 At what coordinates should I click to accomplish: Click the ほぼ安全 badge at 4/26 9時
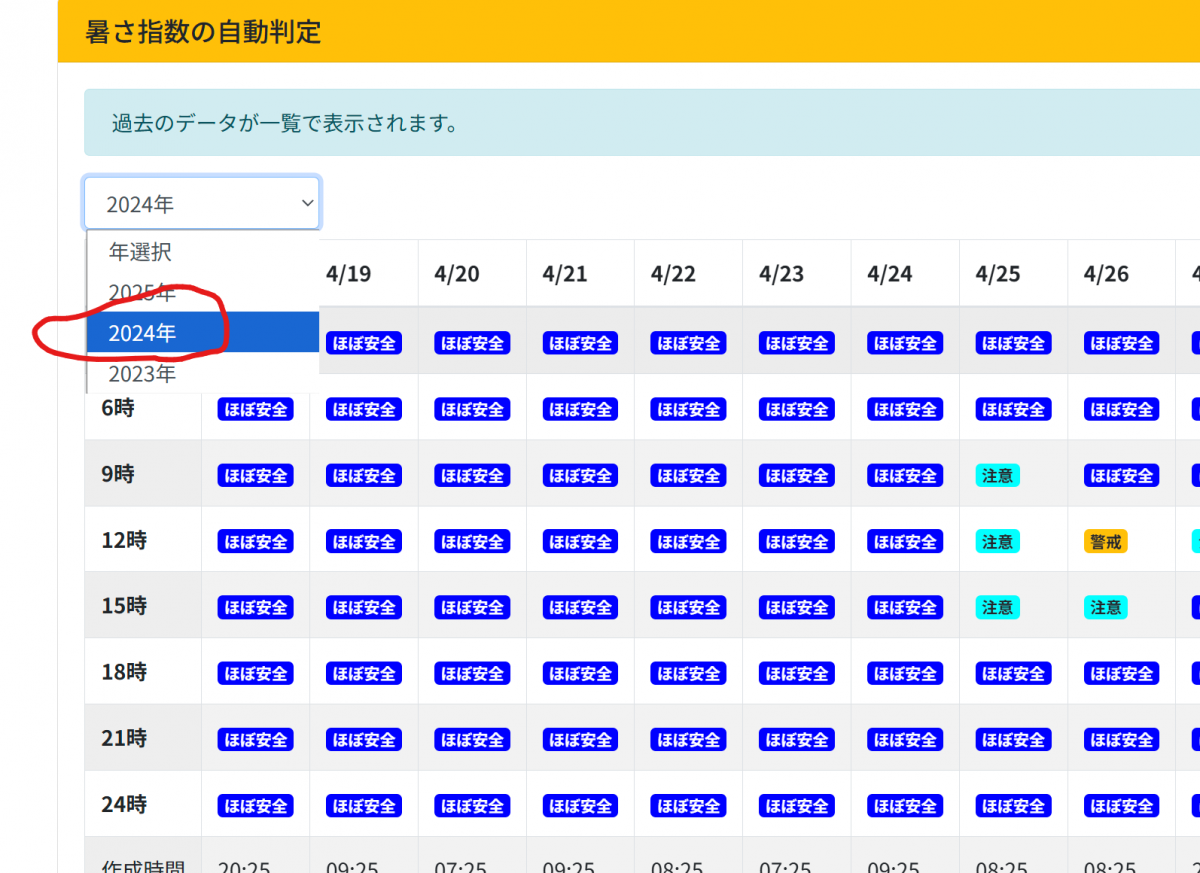coord(1121,475)
